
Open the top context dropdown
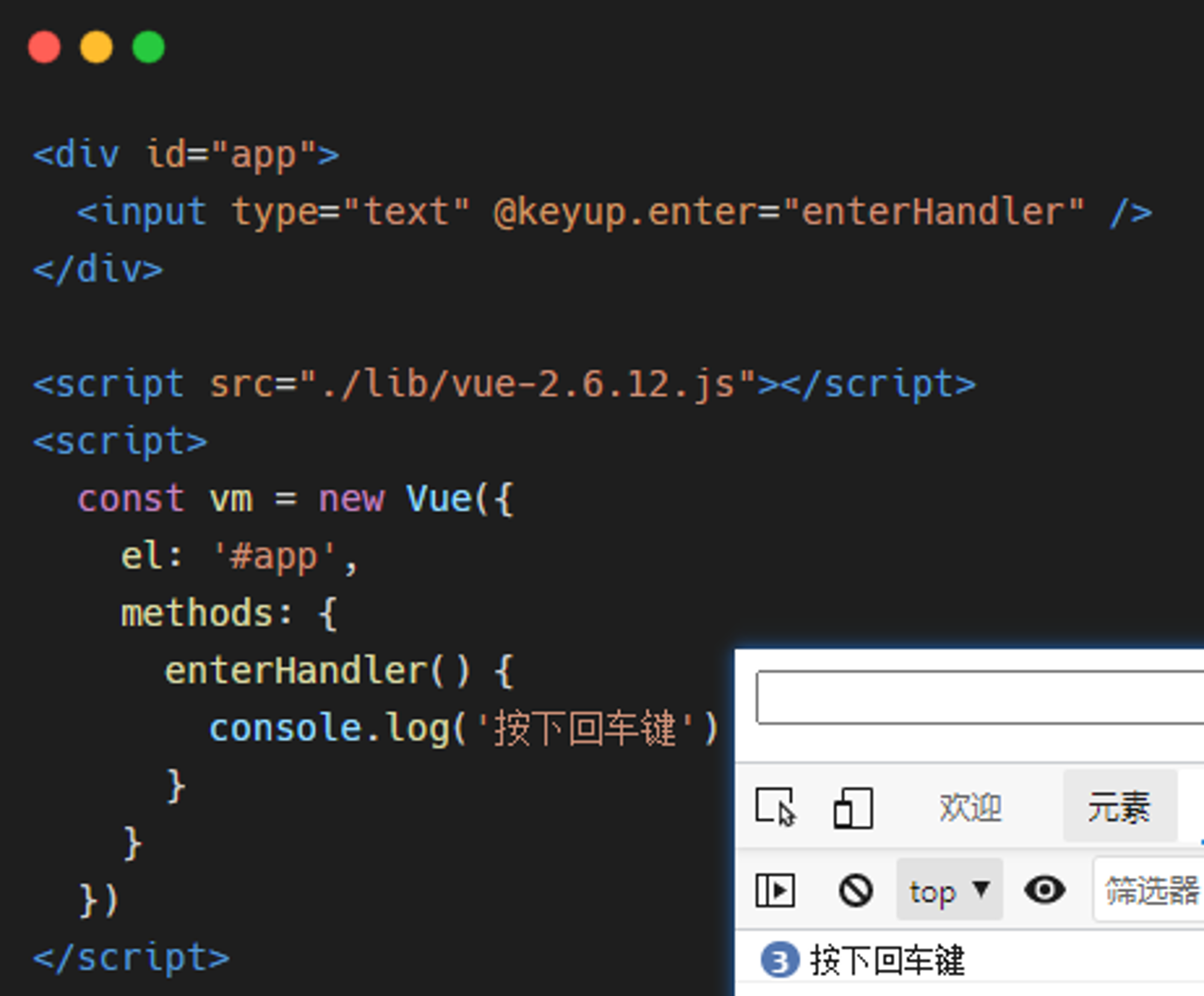pyautogui.click(x=949, y=890)
